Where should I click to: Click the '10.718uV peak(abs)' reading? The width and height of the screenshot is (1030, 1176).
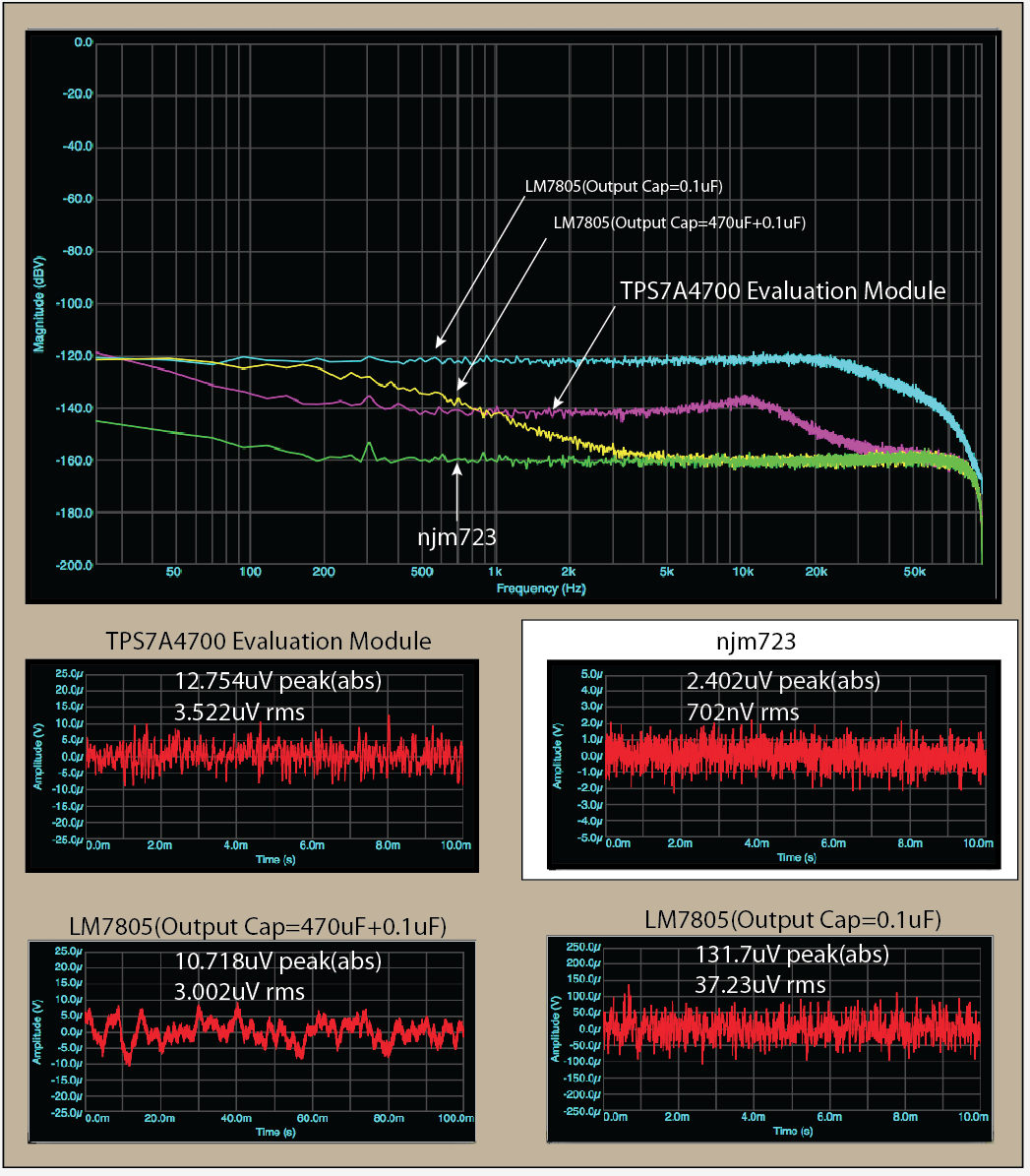point(278,961)
